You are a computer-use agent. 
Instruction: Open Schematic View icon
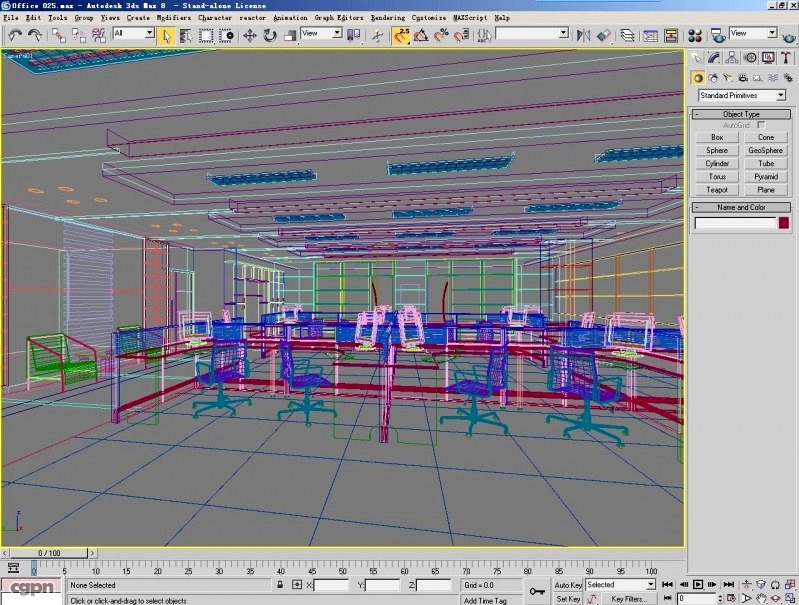(x=671, y=35)
